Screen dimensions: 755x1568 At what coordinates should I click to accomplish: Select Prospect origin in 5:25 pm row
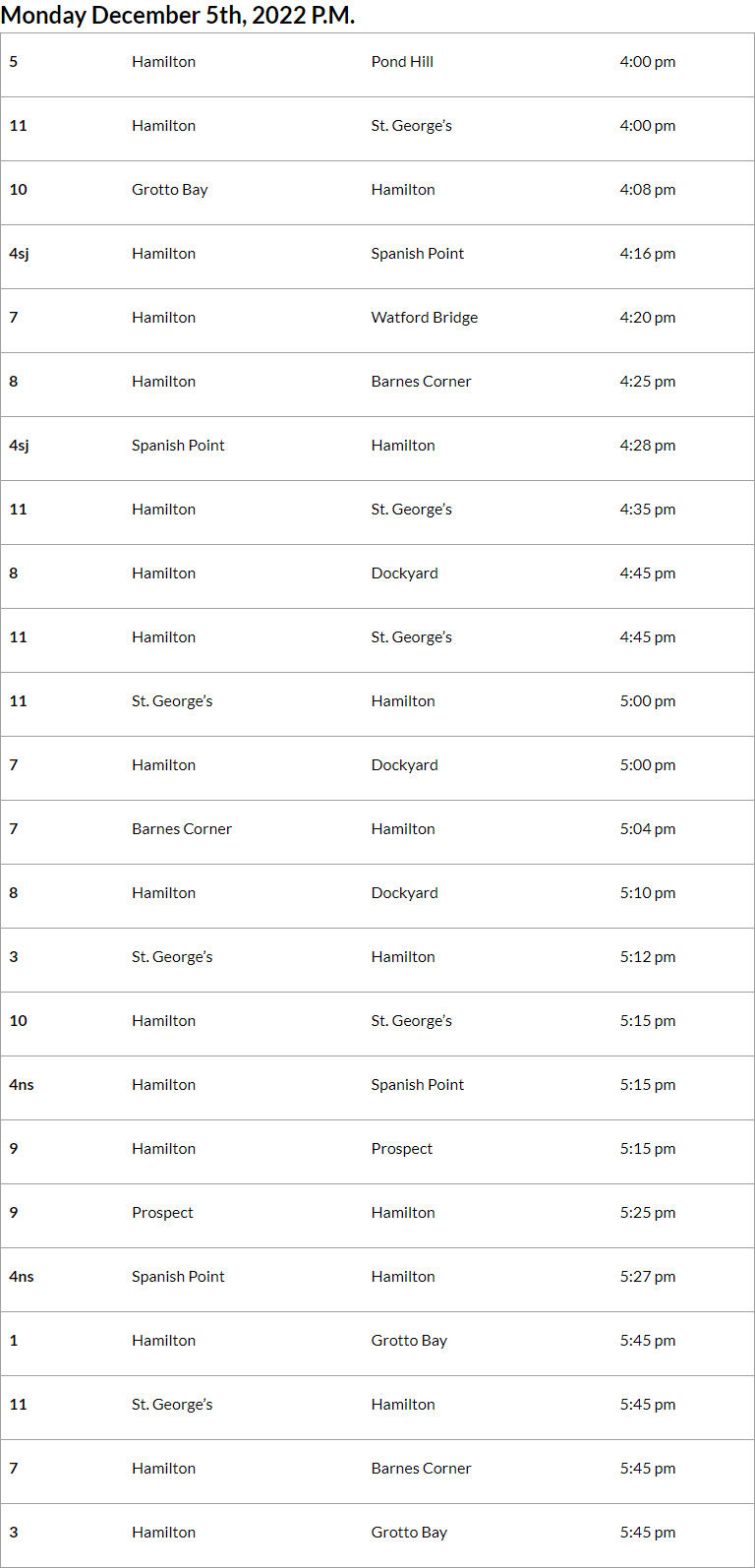coord(162,1213)
